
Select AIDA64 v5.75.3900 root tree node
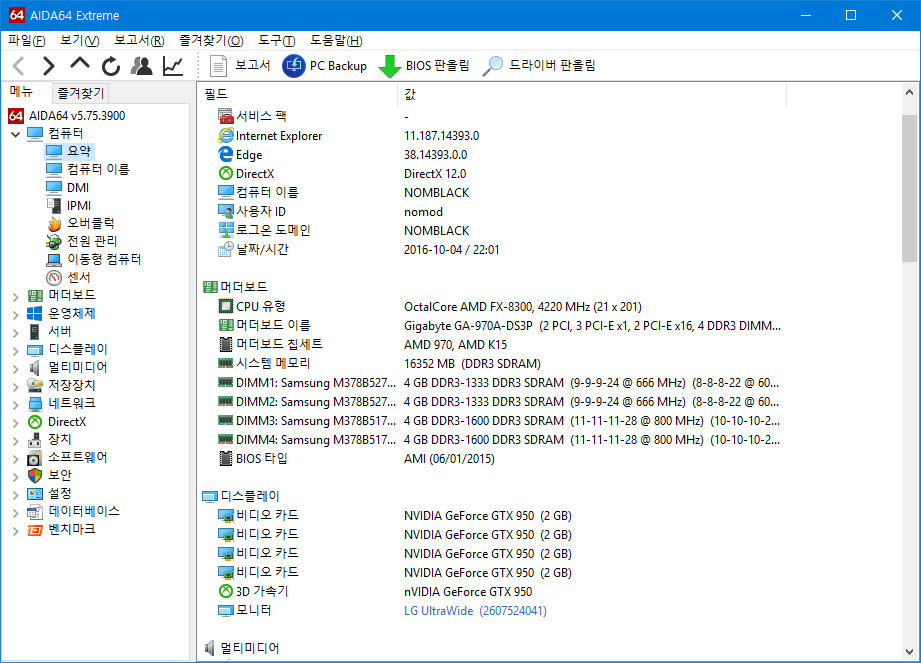coord(67,116)
